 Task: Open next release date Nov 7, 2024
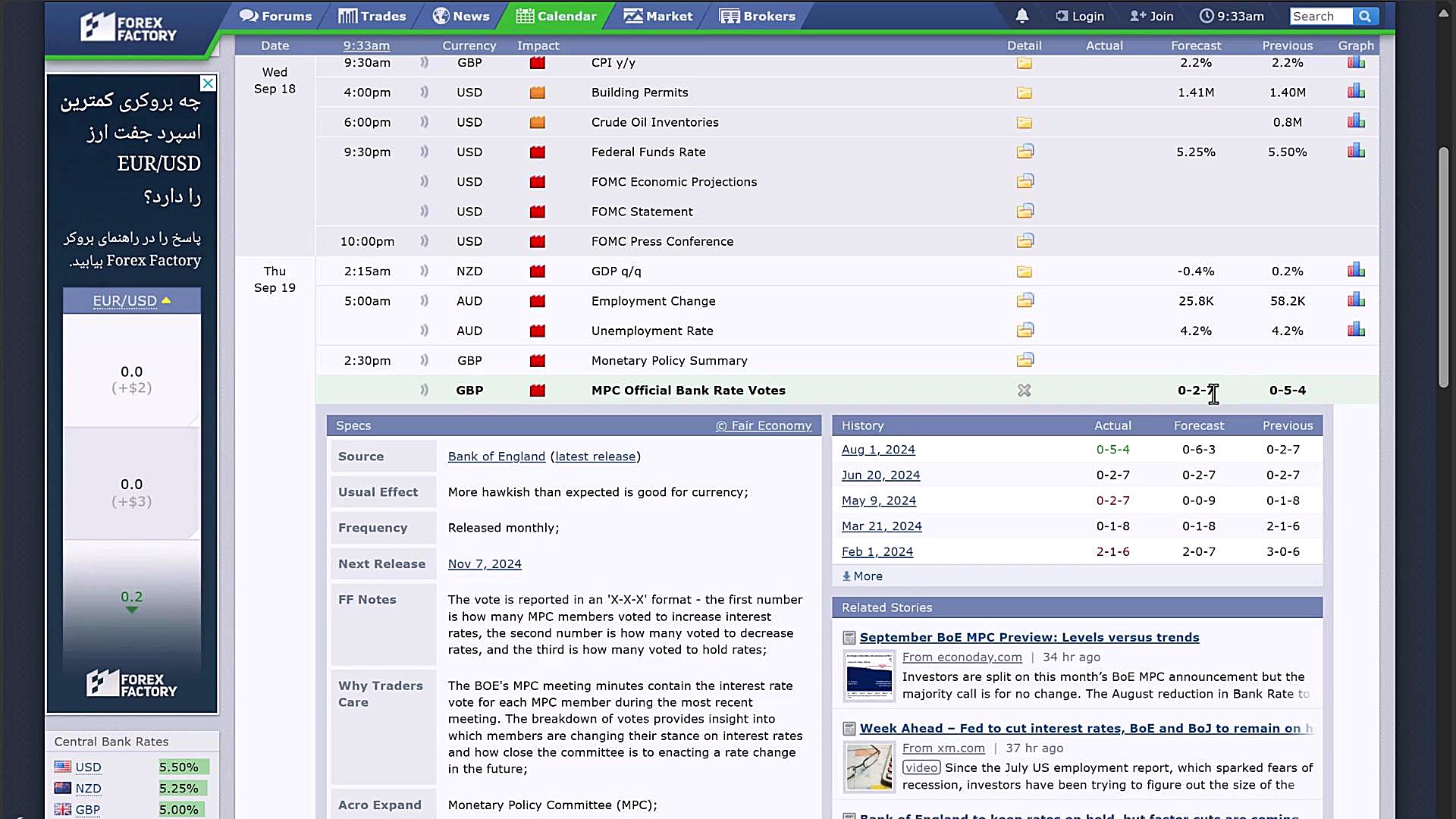tap(485, 564)
